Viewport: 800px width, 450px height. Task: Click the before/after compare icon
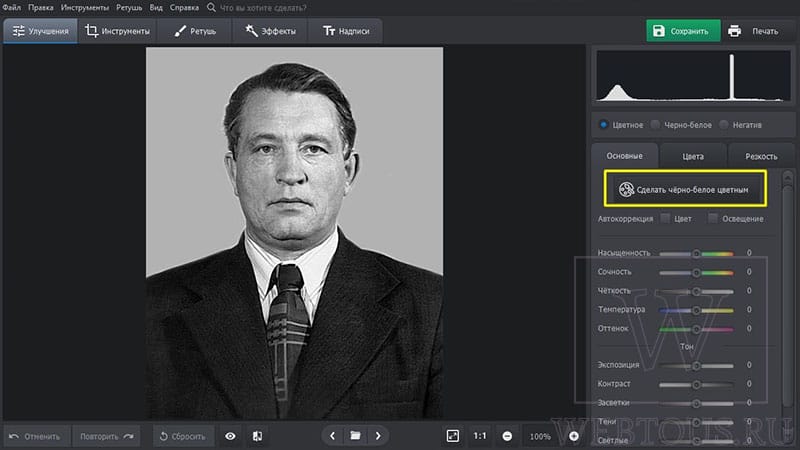tap(257, 436)
